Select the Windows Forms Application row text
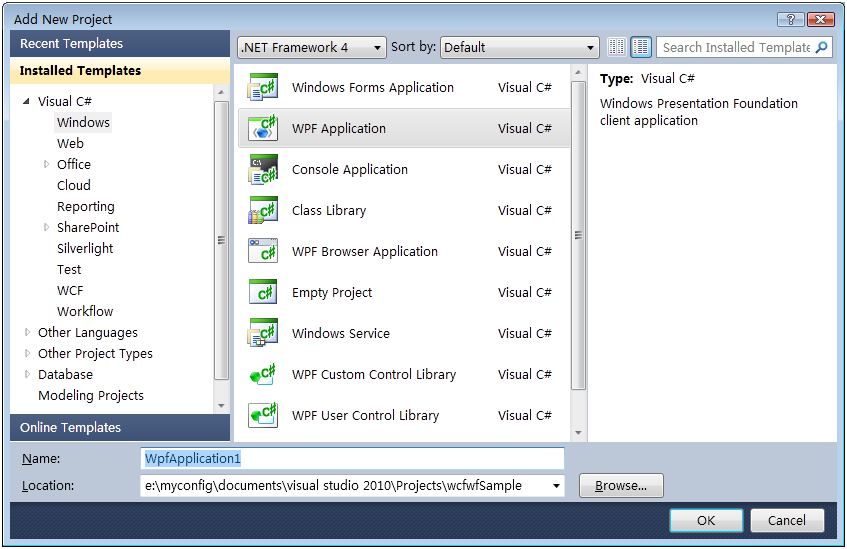 tap(373, 88)
